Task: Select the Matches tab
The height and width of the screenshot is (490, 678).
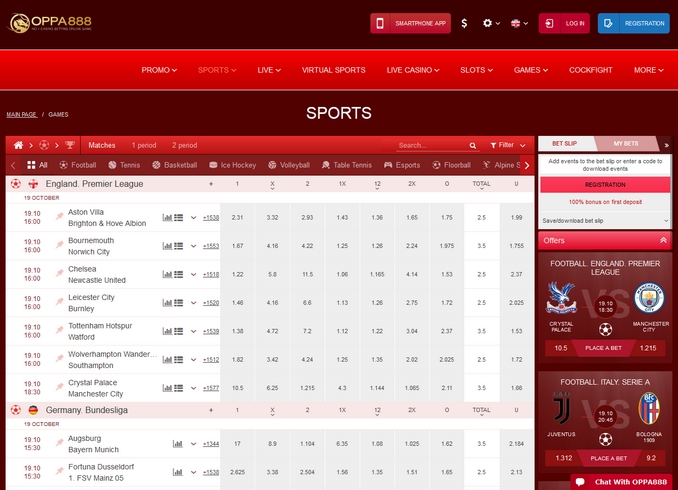Action: pyautogui.click(x=102, y=145)
